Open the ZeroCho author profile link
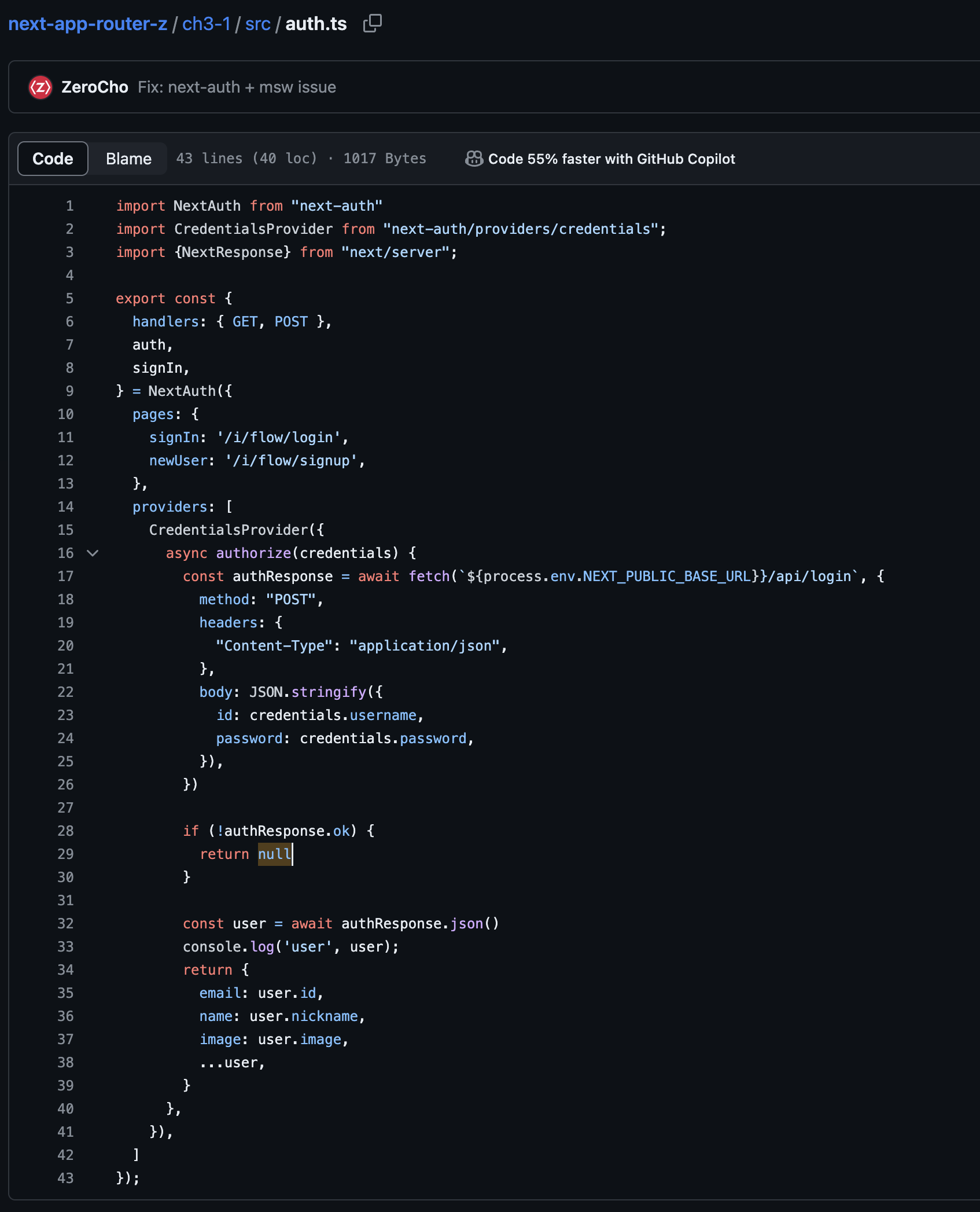980x1212 pixels. click(95, 87)
